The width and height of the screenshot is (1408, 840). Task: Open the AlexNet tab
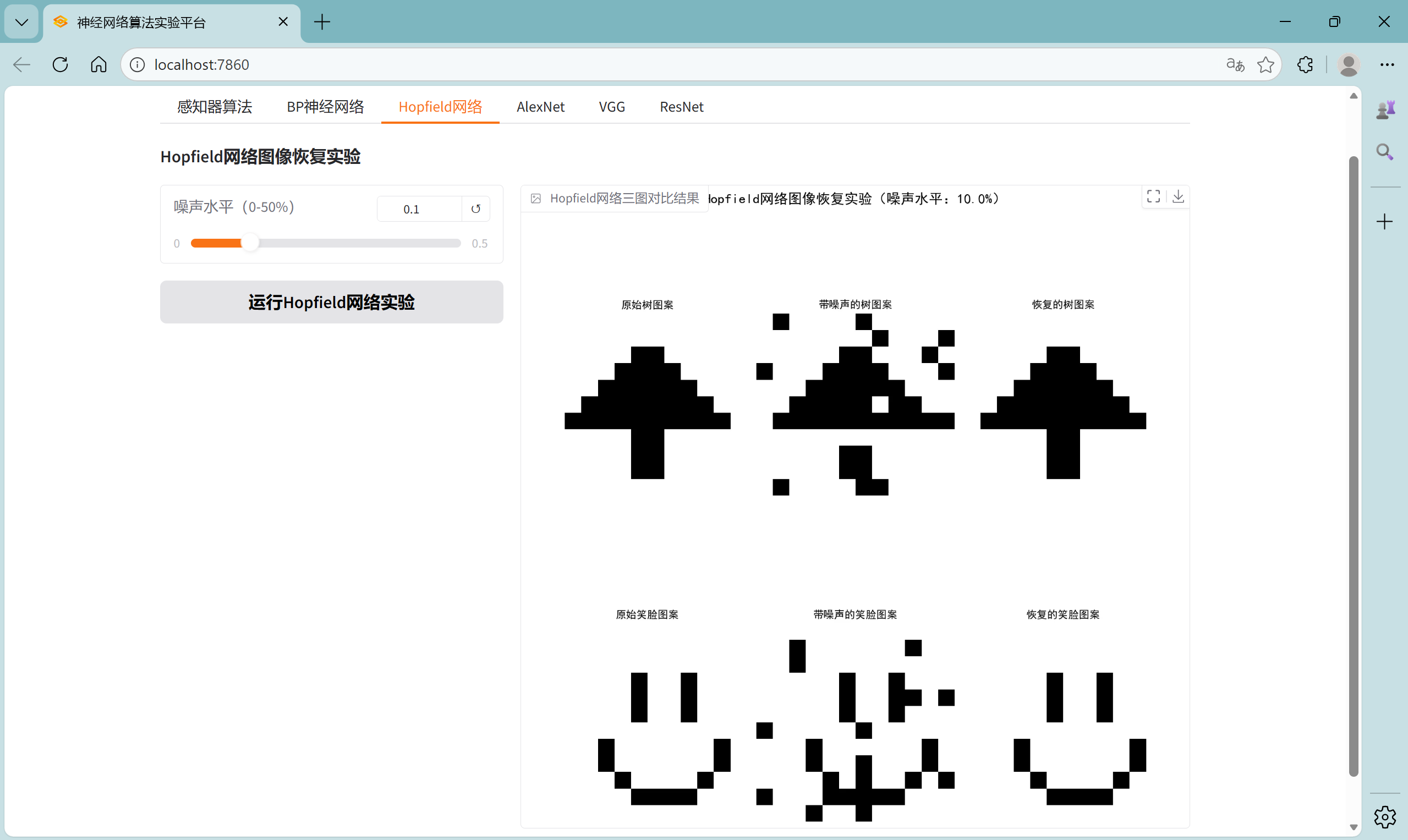[x=540, y=107]
